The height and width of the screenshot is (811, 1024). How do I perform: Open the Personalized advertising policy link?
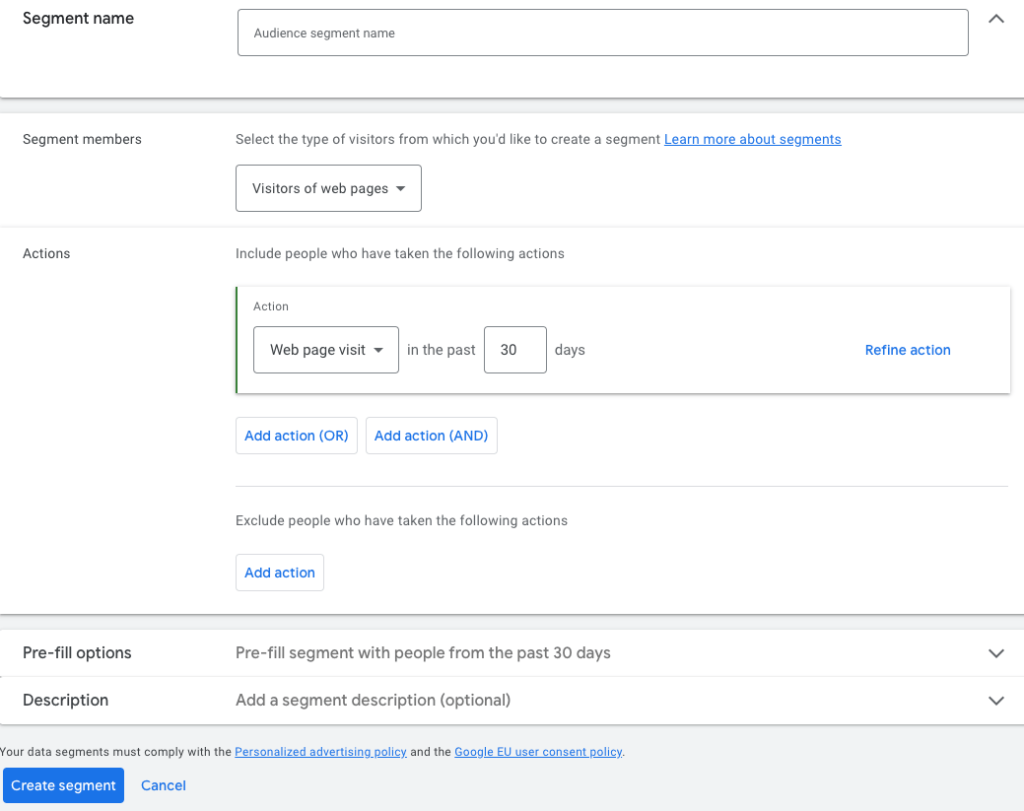(320, 752)
